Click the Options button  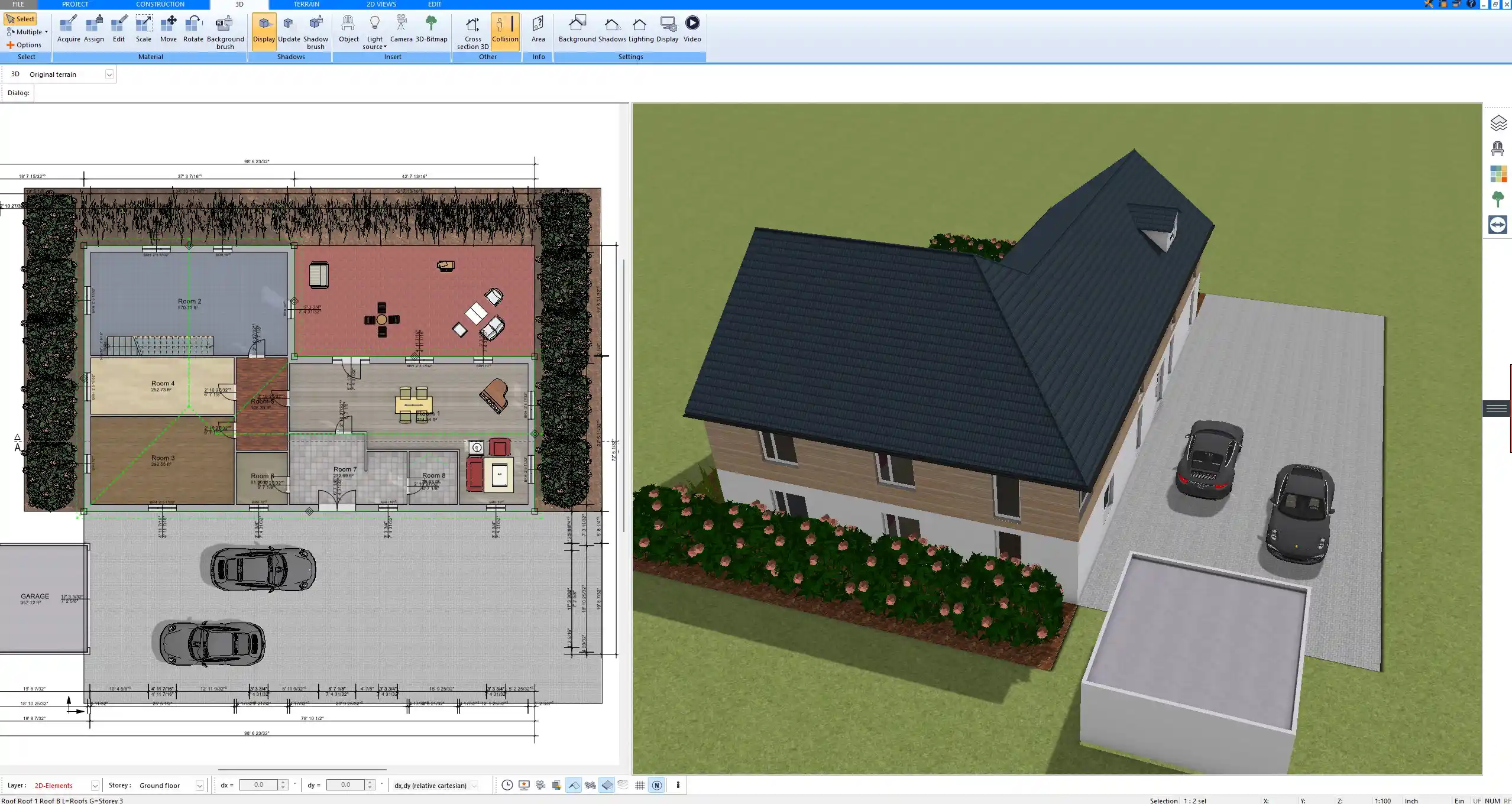(x=24, y=45)
